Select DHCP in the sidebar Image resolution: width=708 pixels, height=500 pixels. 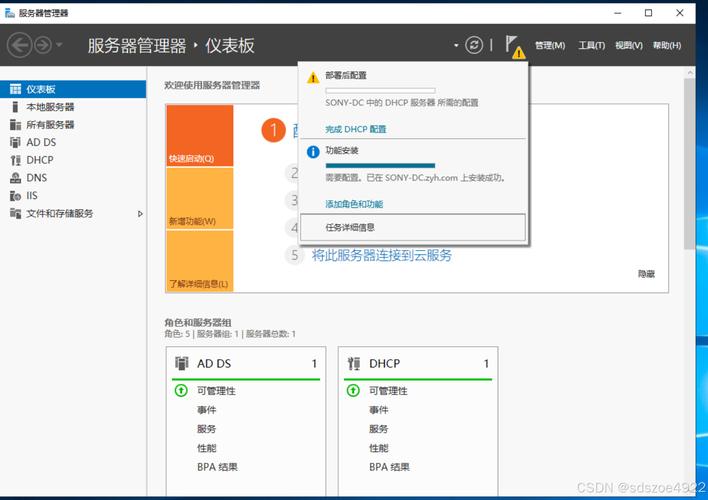pos(73,160)
